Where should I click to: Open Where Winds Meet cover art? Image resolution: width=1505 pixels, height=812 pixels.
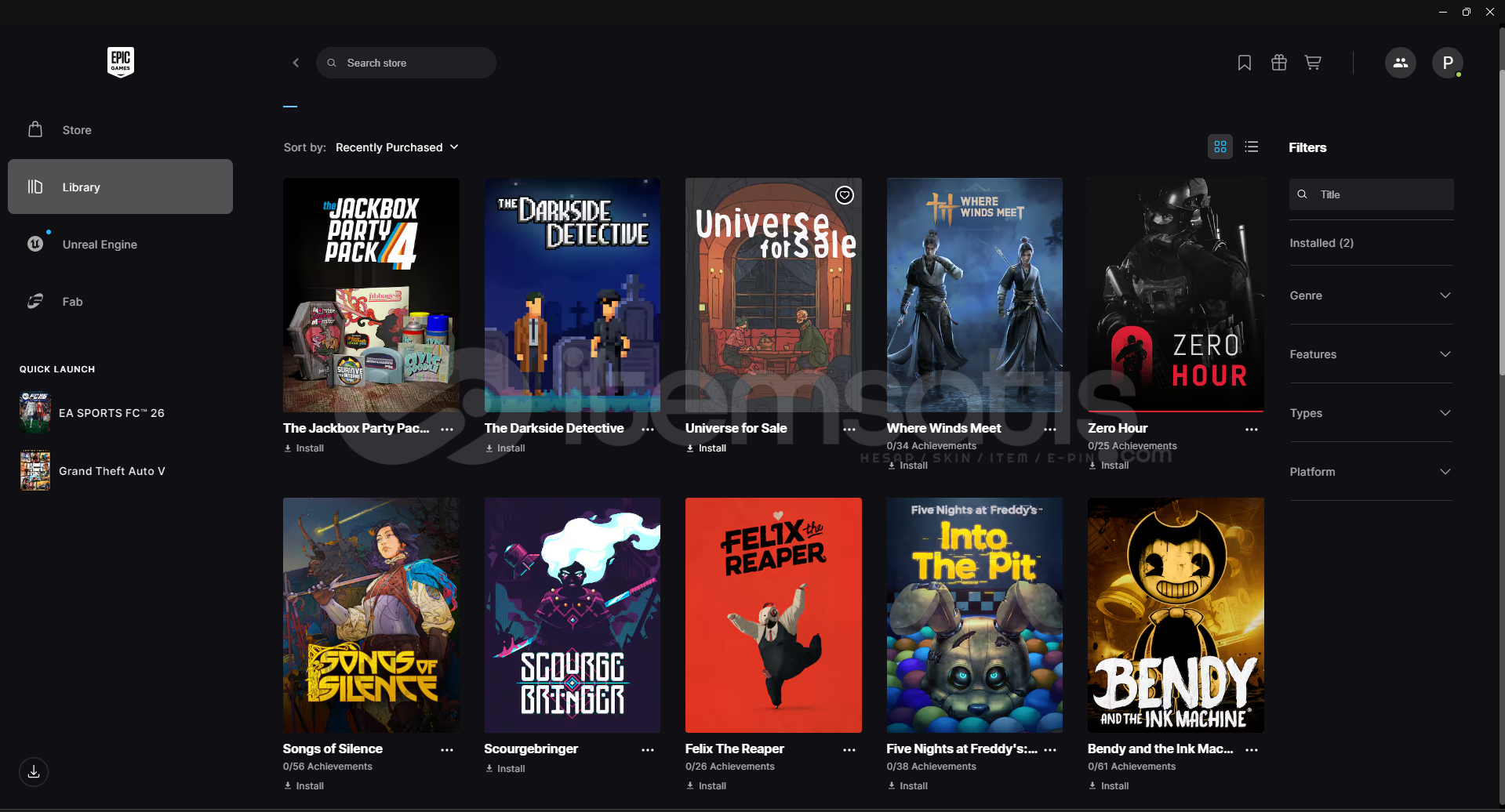pyautogui.click(x=975, y=295)
